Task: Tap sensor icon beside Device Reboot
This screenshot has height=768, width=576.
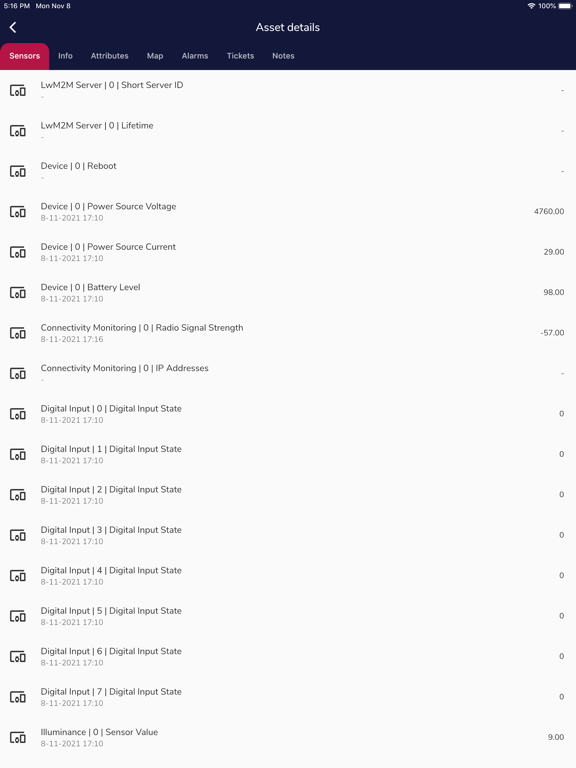Action: coord(18,171)
